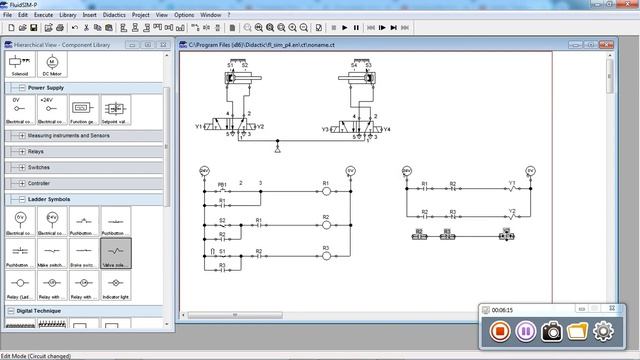Open the File menu
Screen dimensions: 640x360
click(x=7, y=15)
